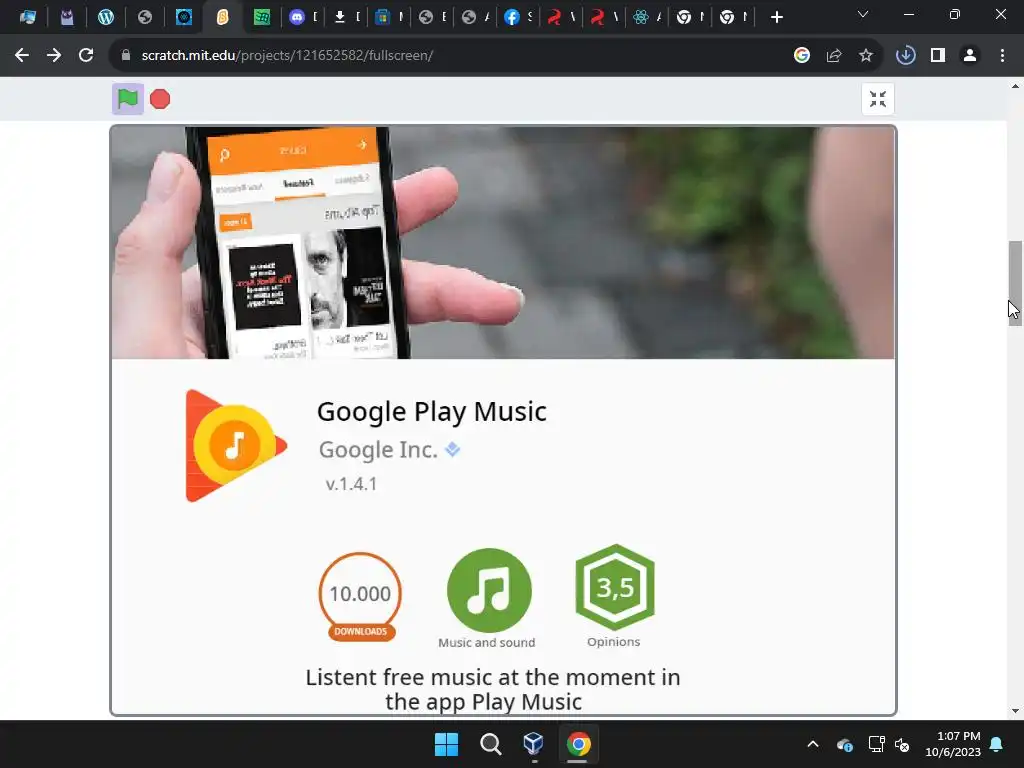Click the Music and sound label
The image size is (1024, 768).
(x=487, y=643)
